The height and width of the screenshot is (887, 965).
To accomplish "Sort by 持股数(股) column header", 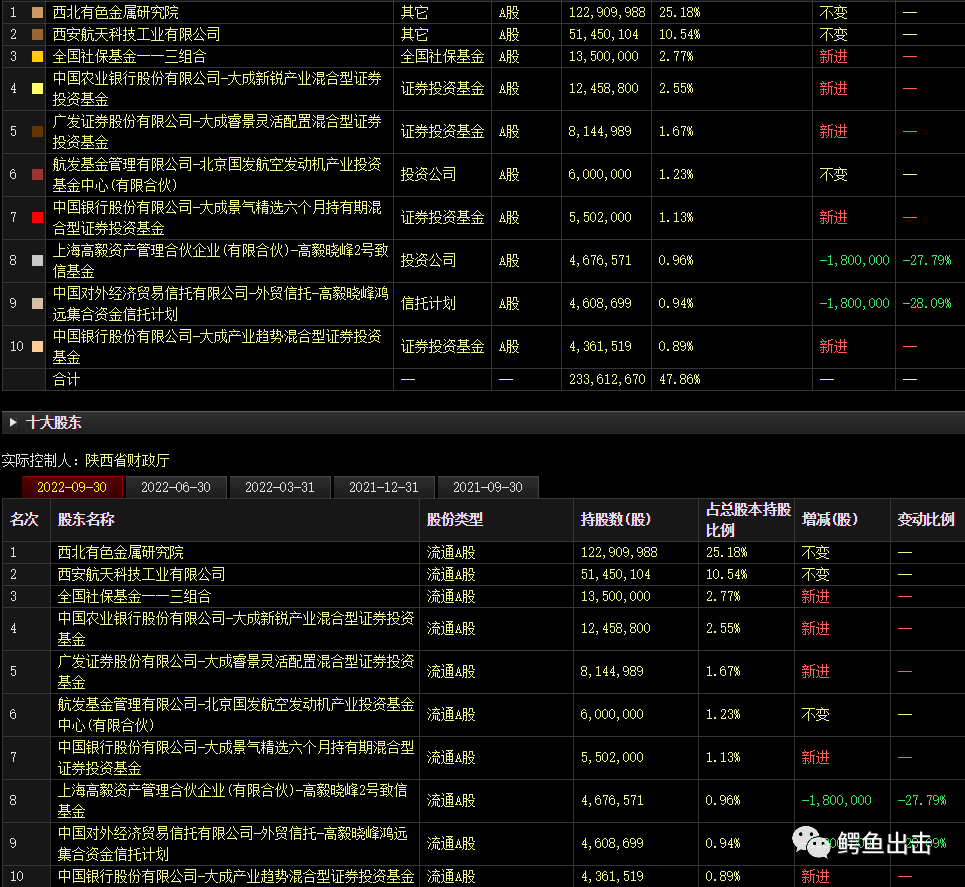I will coord(615,520).
